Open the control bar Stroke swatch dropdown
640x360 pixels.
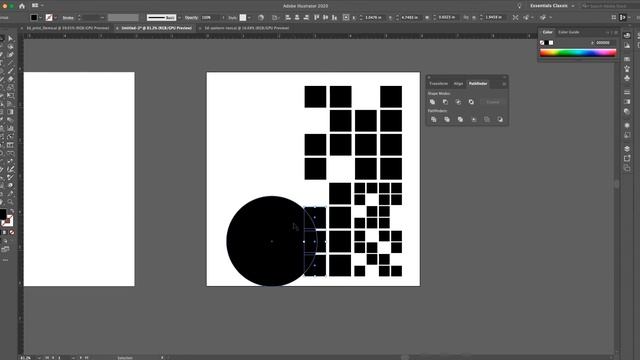(x=56, y=18)
